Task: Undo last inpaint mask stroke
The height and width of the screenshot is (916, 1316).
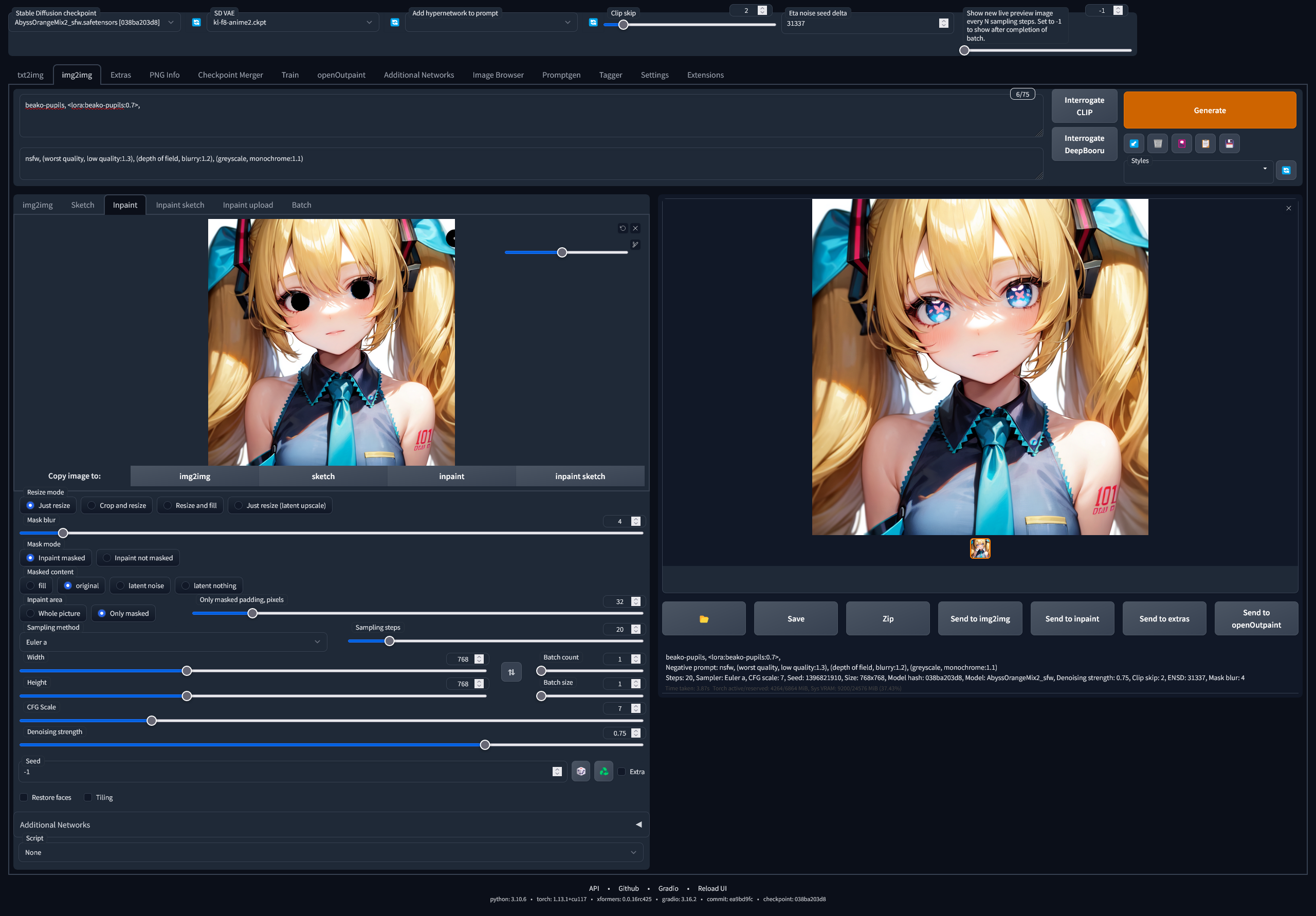Action: click(x=623, y=228)
